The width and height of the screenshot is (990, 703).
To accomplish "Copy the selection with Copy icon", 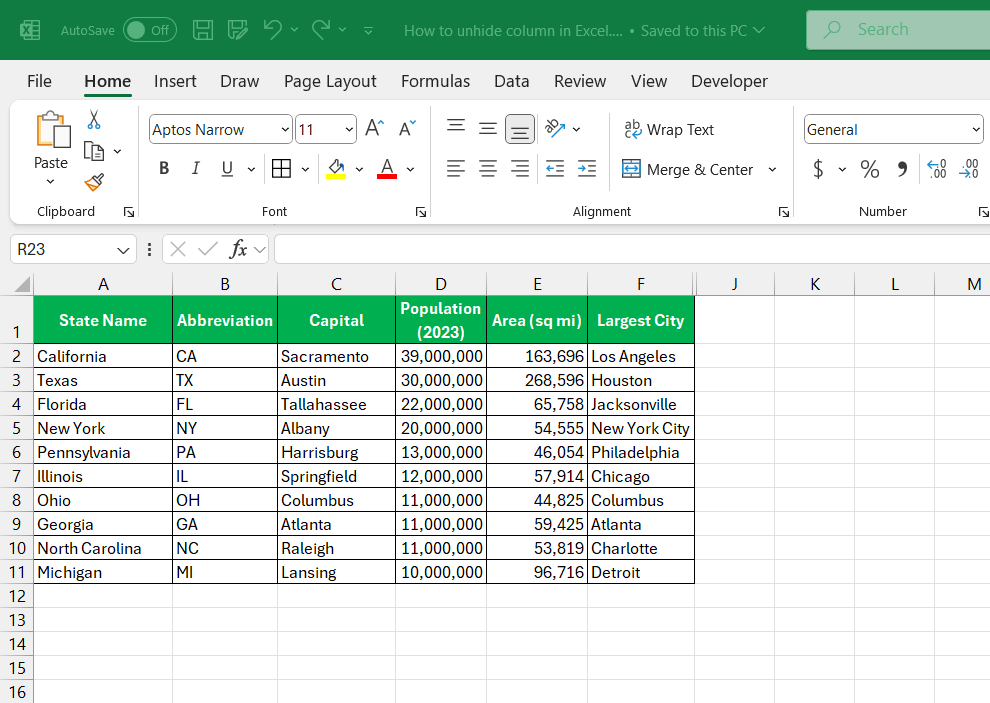I will pyautogui.click(x=94, y=151).
